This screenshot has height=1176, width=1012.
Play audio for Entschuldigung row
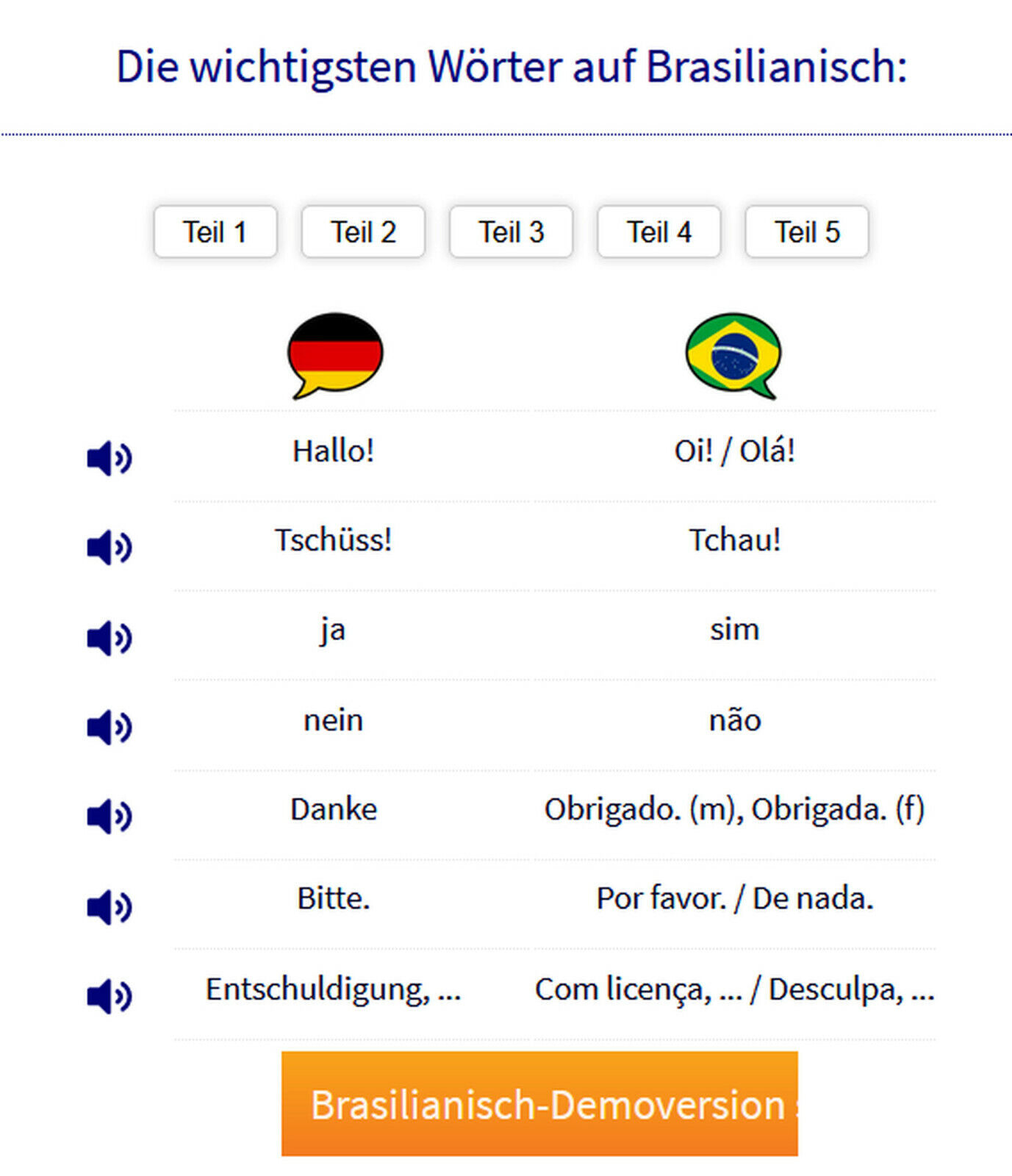(x=109, y=996)
